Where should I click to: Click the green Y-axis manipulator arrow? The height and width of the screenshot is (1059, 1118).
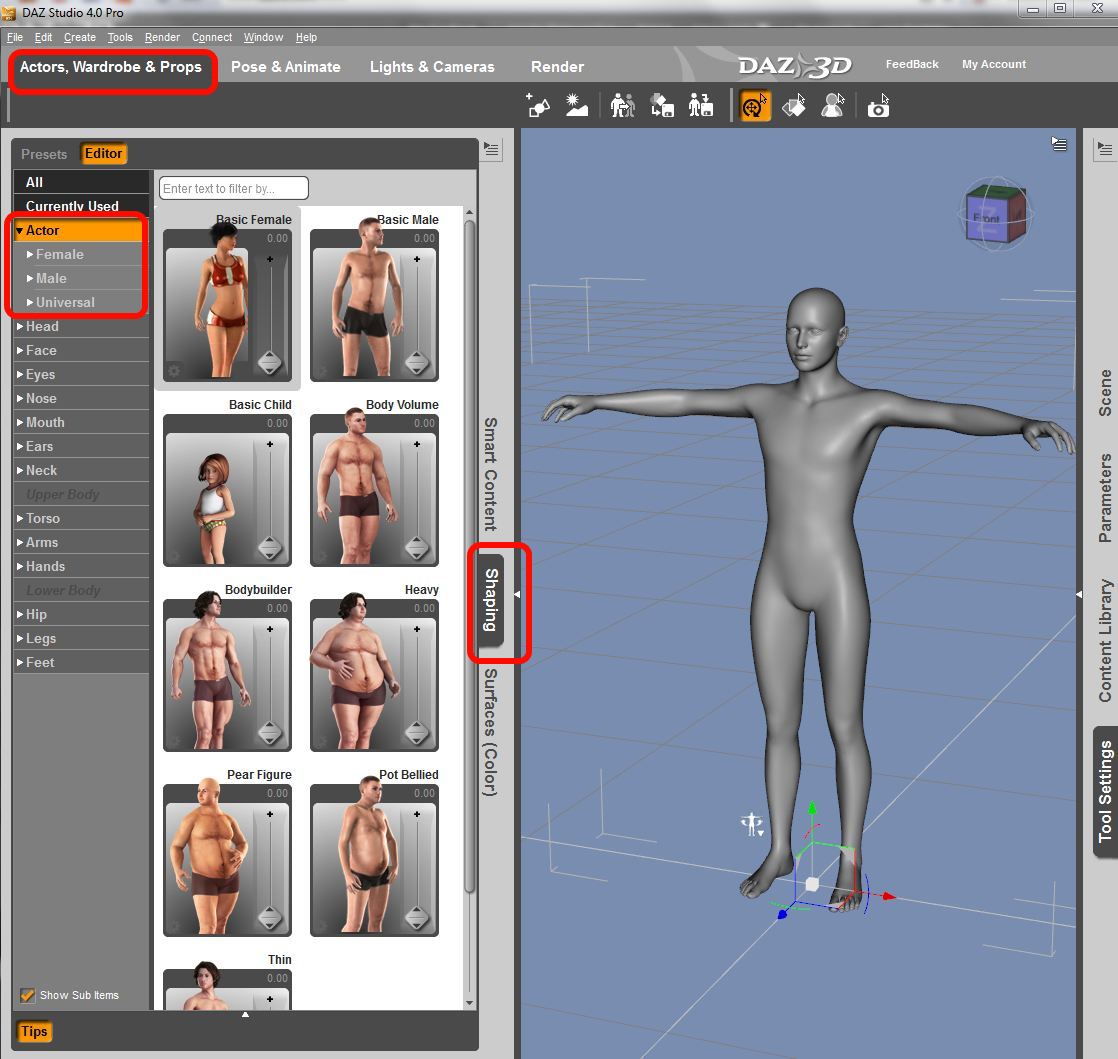(x=811, y=808)
